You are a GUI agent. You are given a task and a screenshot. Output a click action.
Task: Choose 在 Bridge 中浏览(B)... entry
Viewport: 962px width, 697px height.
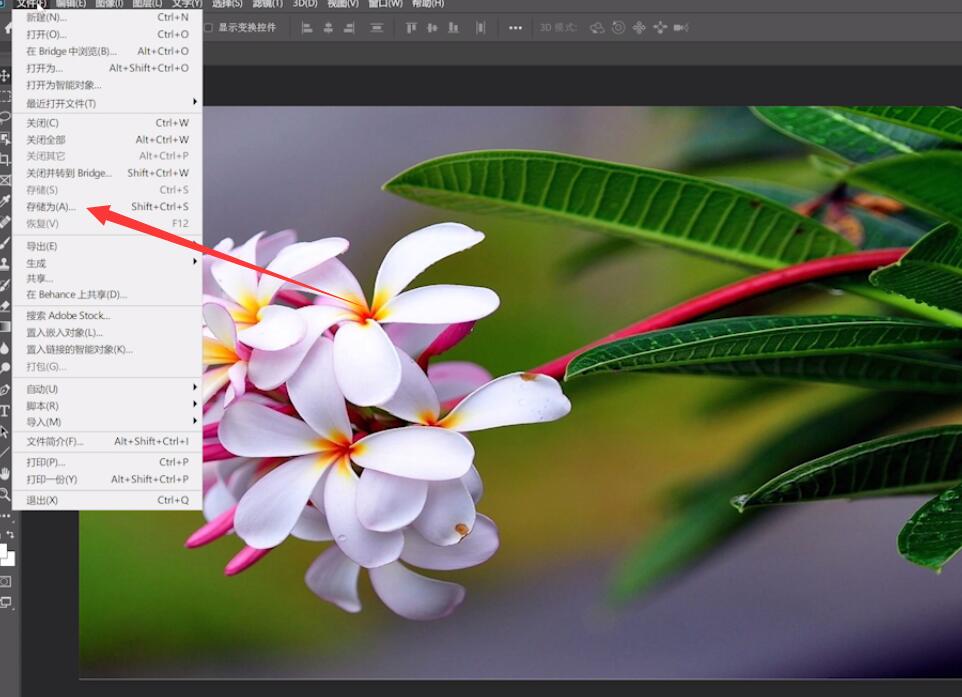tap(107, 52)
